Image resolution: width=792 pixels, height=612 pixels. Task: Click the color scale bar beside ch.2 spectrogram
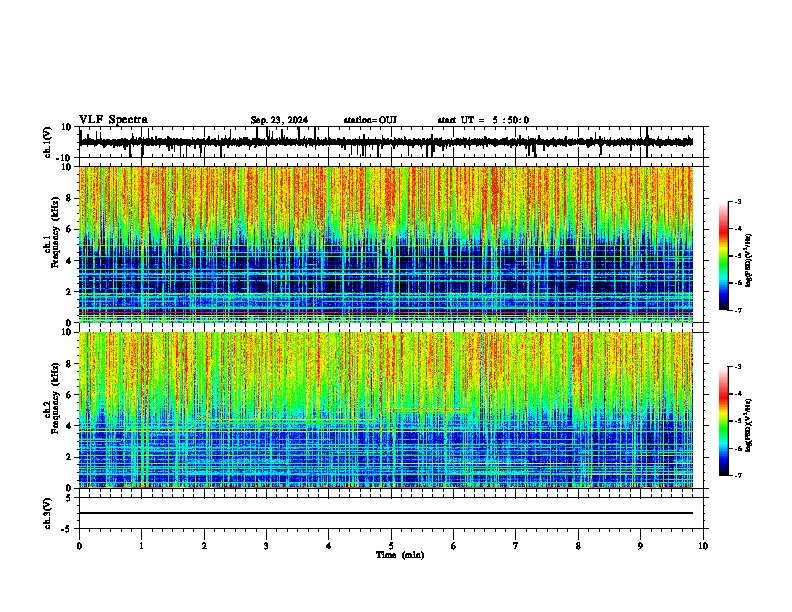pos(724,421)
